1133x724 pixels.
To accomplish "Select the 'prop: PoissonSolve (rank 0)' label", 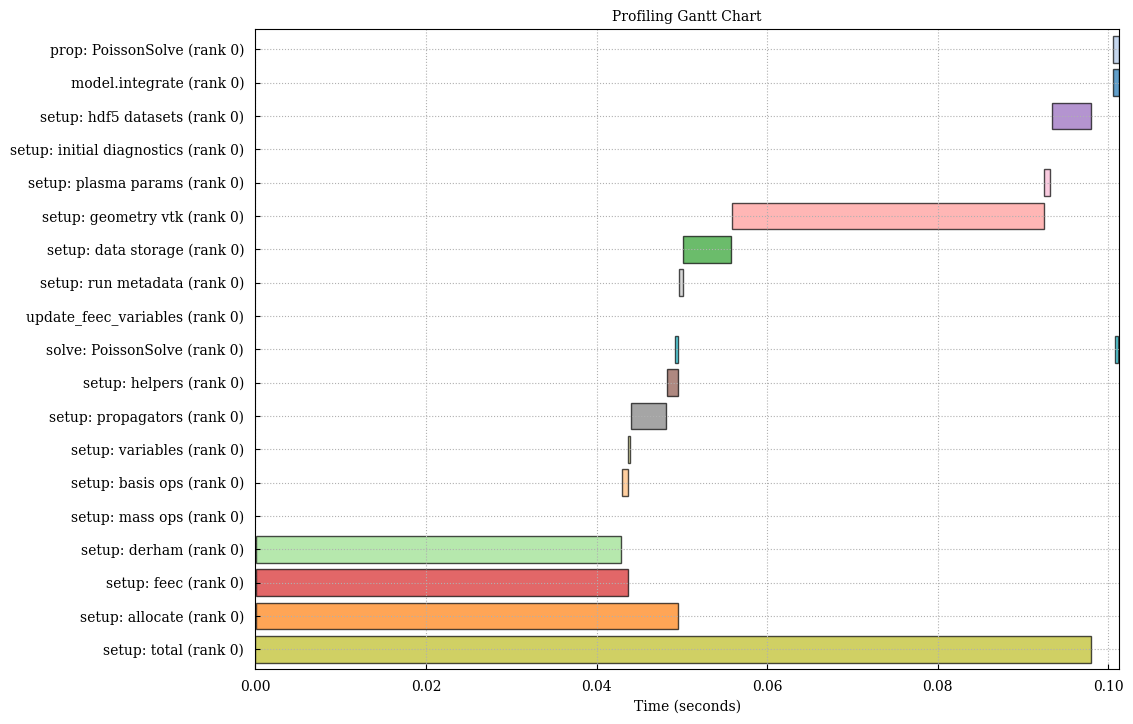I will [147, 50].
